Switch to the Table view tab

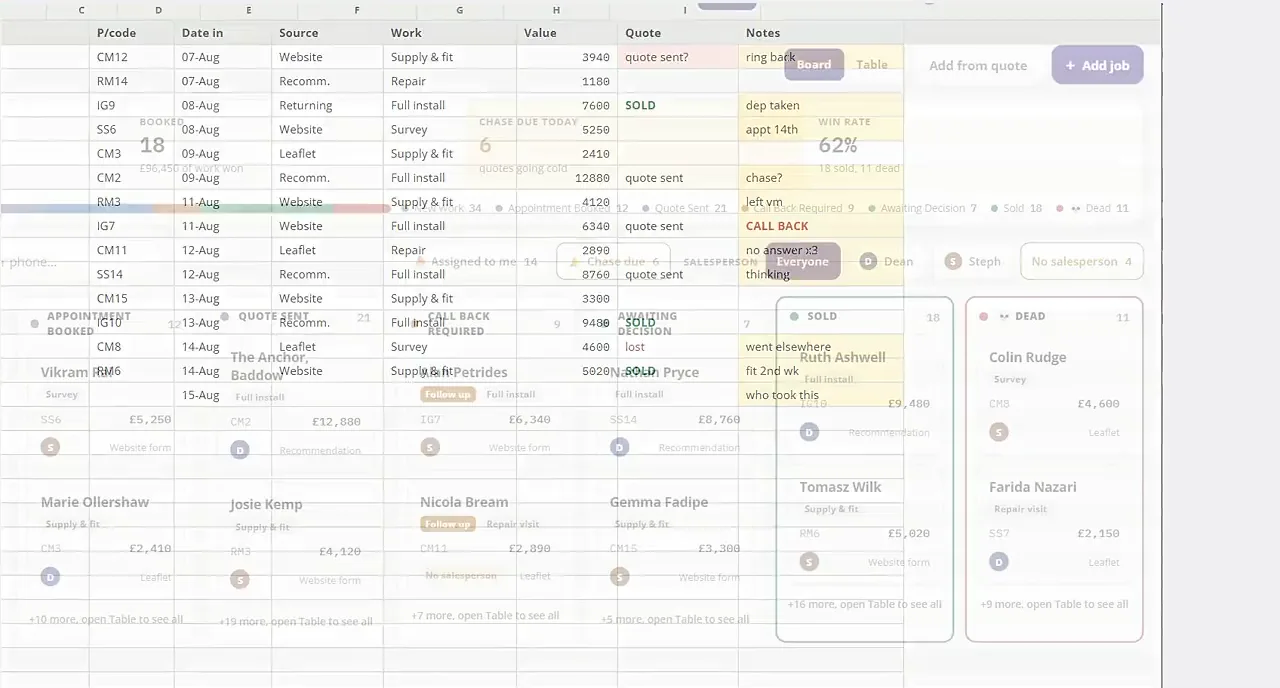point(871,65)
